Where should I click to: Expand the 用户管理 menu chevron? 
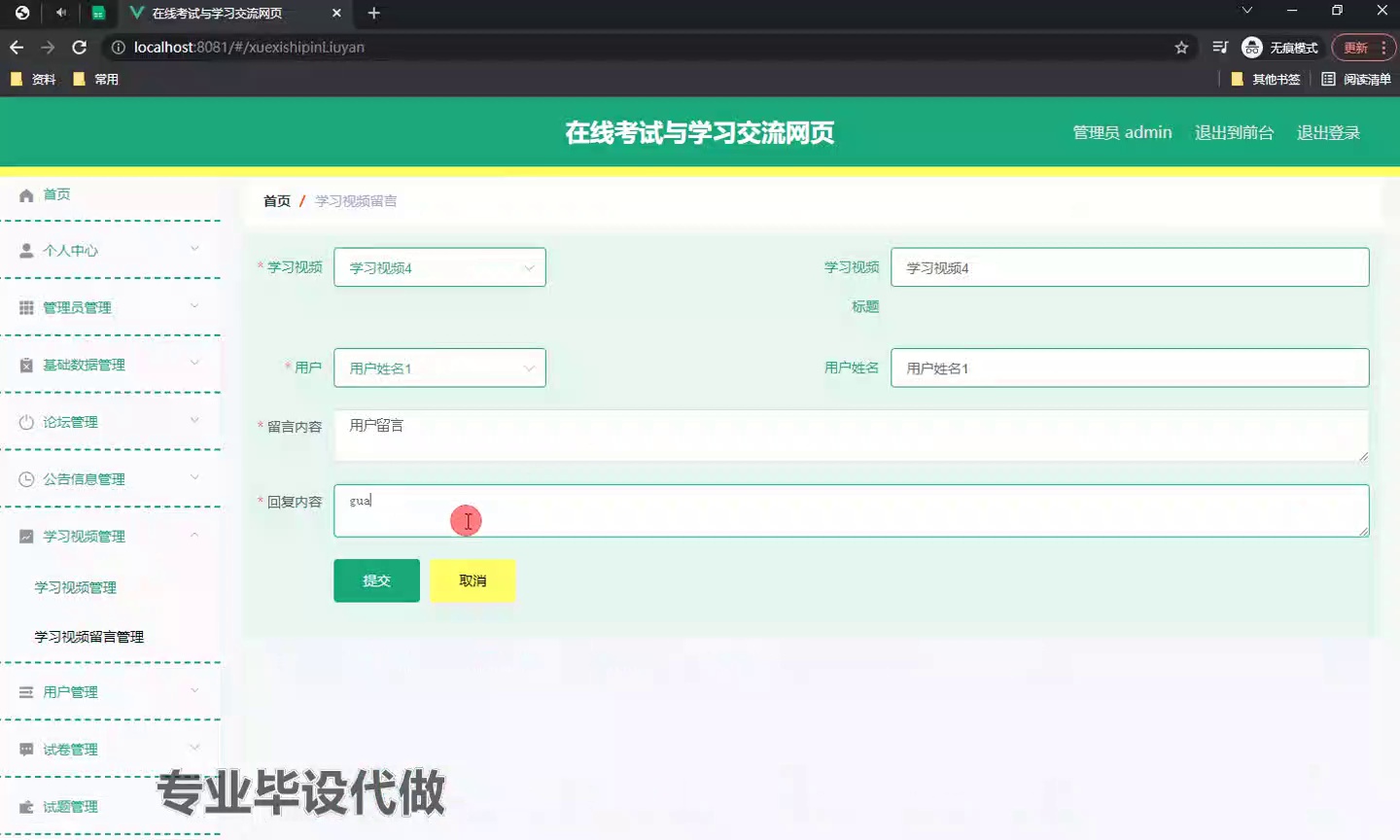194,690
